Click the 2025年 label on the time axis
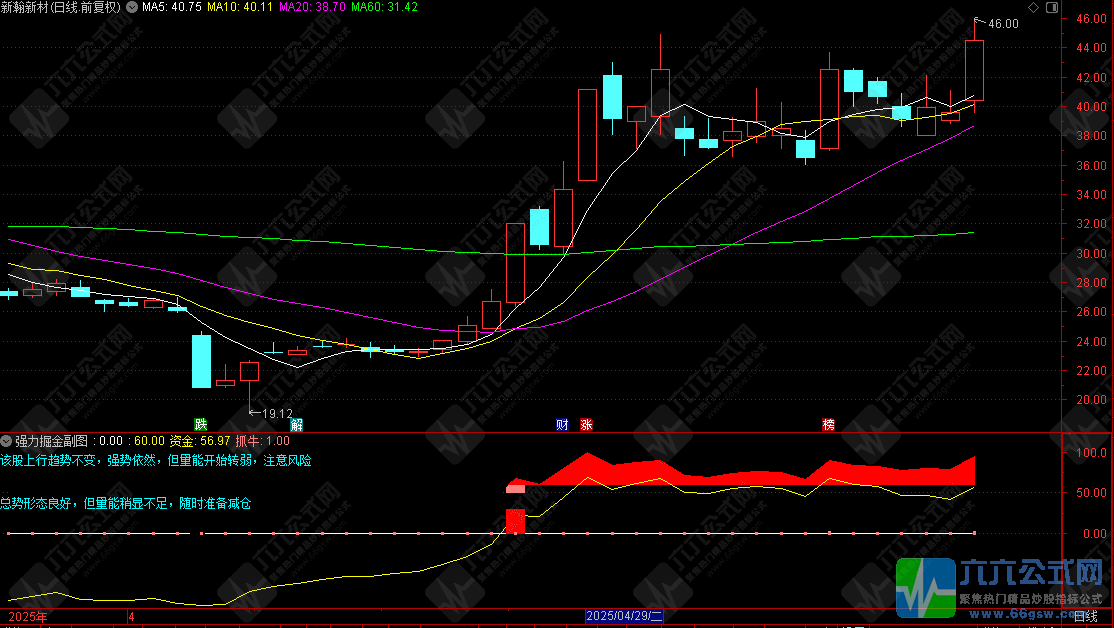This screenshot has width=1114, height=628. pos(26,617)
